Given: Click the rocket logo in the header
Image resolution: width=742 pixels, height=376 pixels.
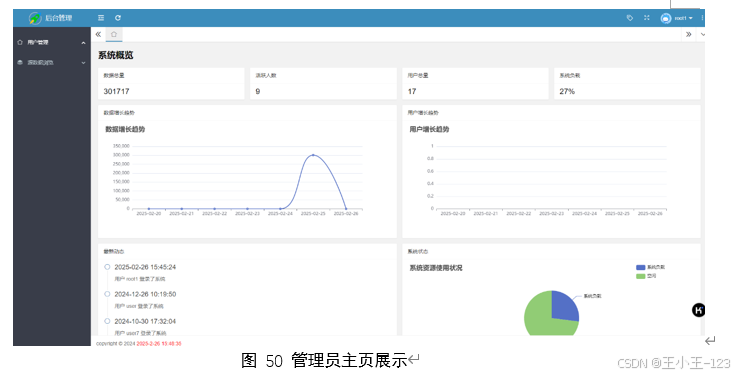Looking at the screenshot, I should click(35, 18).
